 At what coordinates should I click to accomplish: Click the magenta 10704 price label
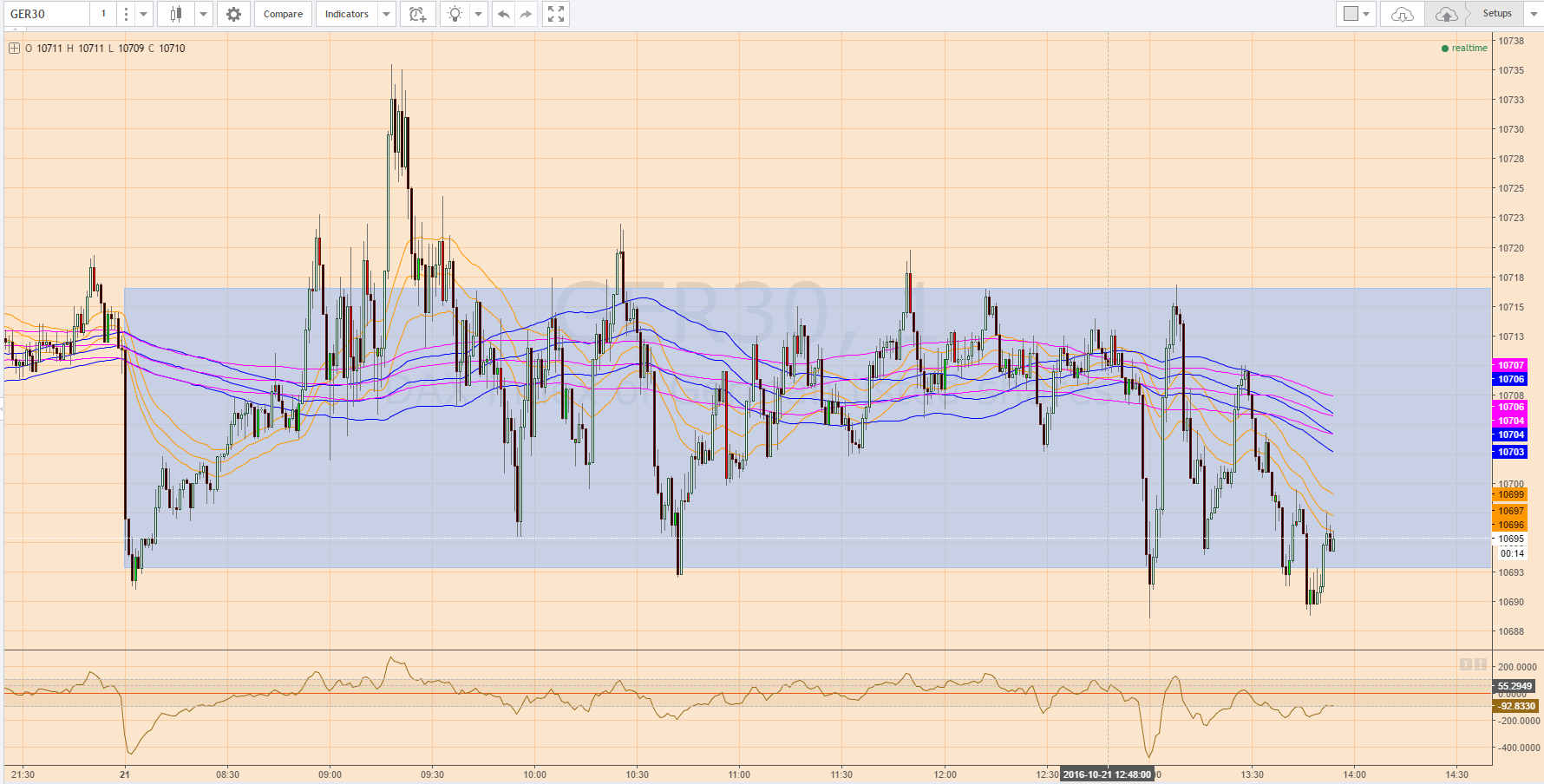pyautogui.click(x=1510, y=421)
